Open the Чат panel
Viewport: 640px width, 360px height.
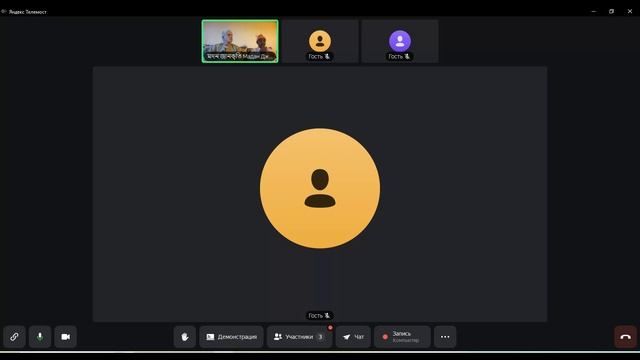[x=353, y=337]
